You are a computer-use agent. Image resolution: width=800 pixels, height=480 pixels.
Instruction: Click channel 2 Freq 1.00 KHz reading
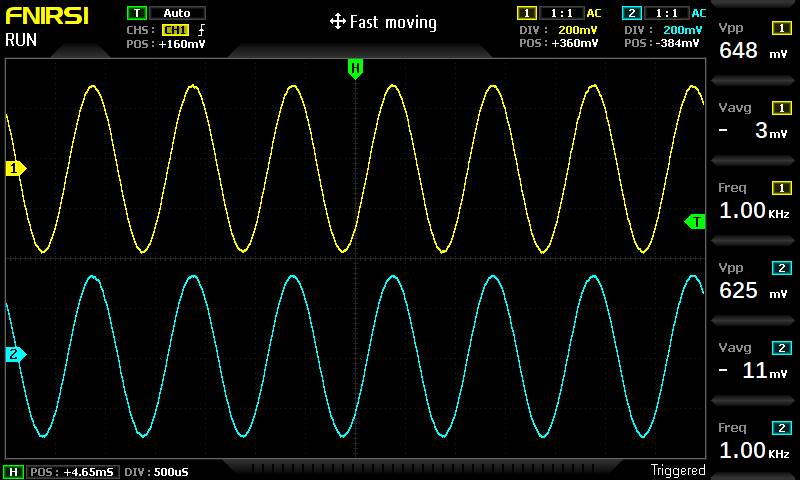tap(754, 451)
